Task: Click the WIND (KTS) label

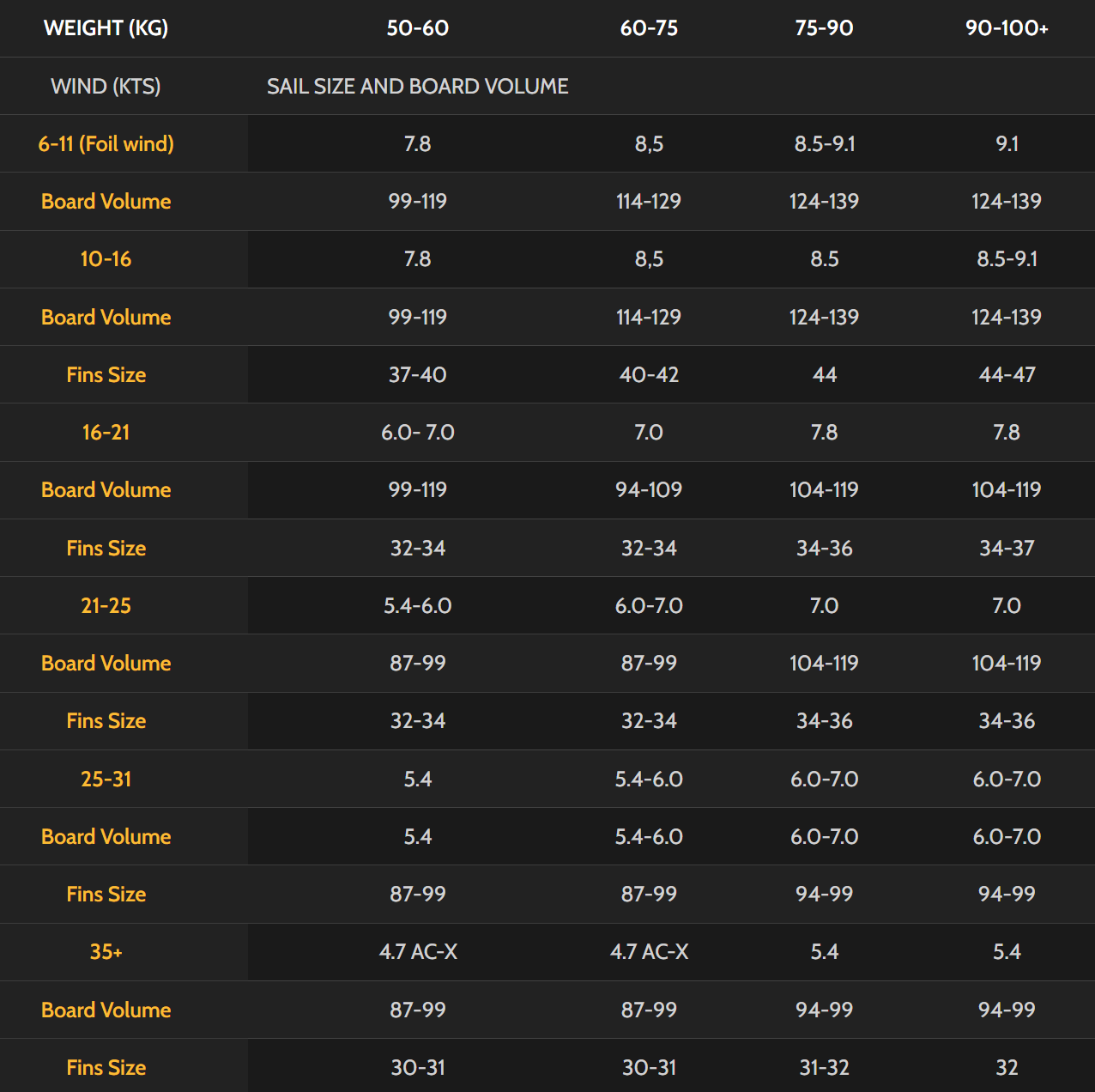Action: point(106,86)
